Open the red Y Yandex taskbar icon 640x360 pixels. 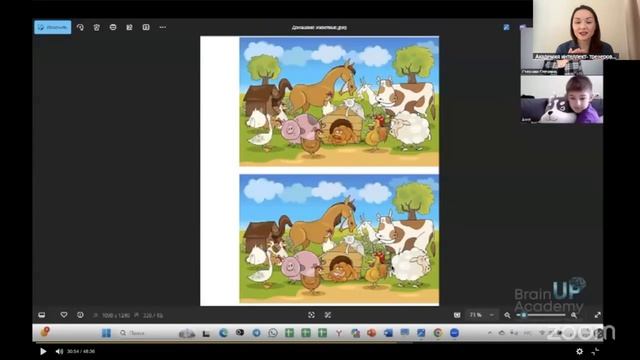339,333
